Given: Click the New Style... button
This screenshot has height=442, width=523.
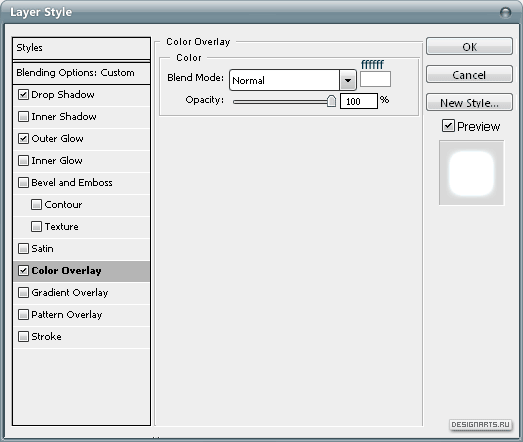Looking at the screenshot, I should [x=469, y=103].
